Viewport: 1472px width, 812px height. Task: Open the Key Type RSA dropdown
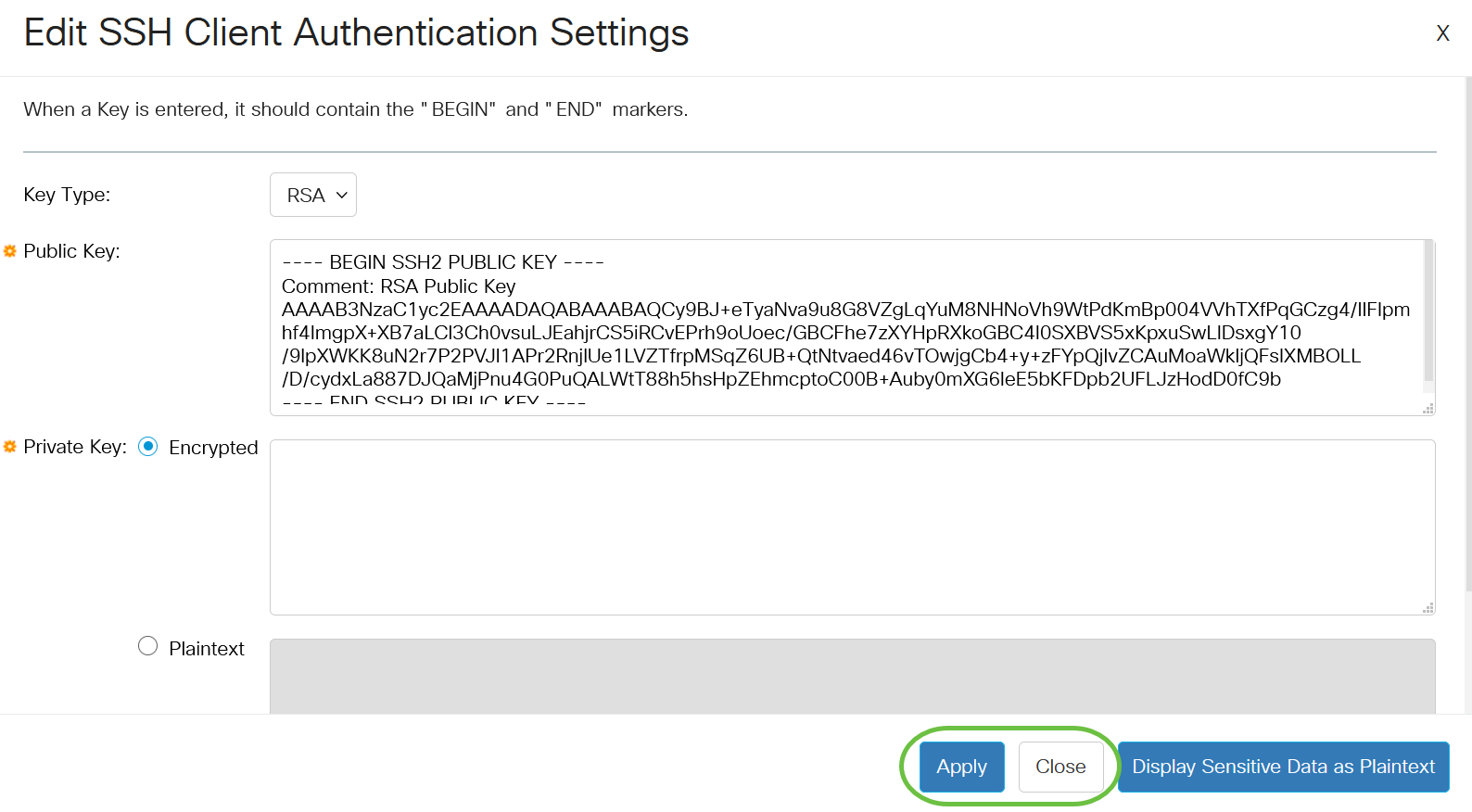tap(313, 195)
